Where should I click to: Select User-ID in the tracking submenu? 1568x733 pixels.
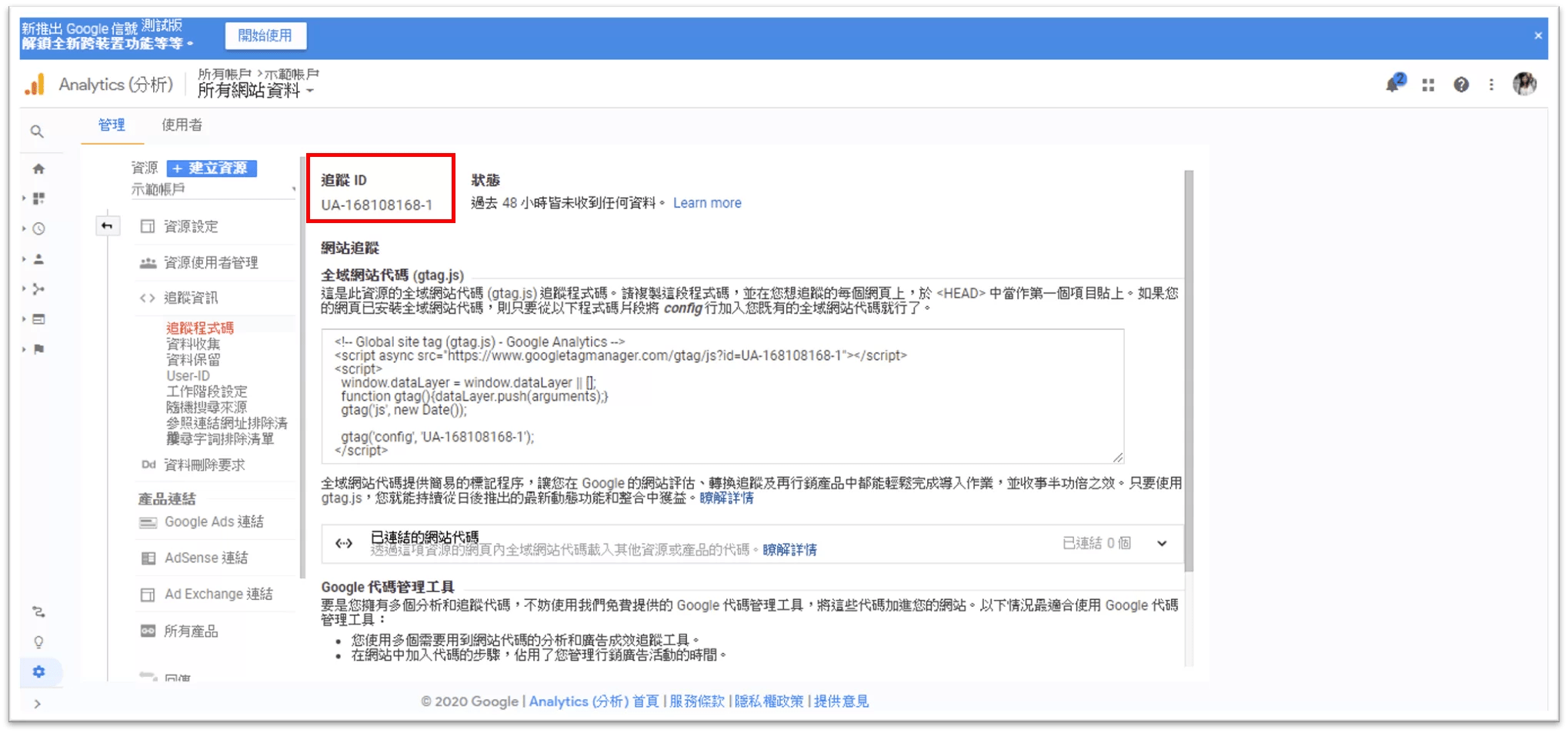coord(188,376)
